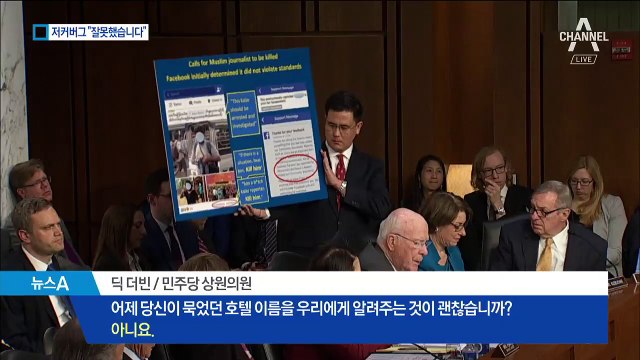640x360 pixels.
Task: Click the LIVE badge under the channel logo
Action: [x=583, y=60]
